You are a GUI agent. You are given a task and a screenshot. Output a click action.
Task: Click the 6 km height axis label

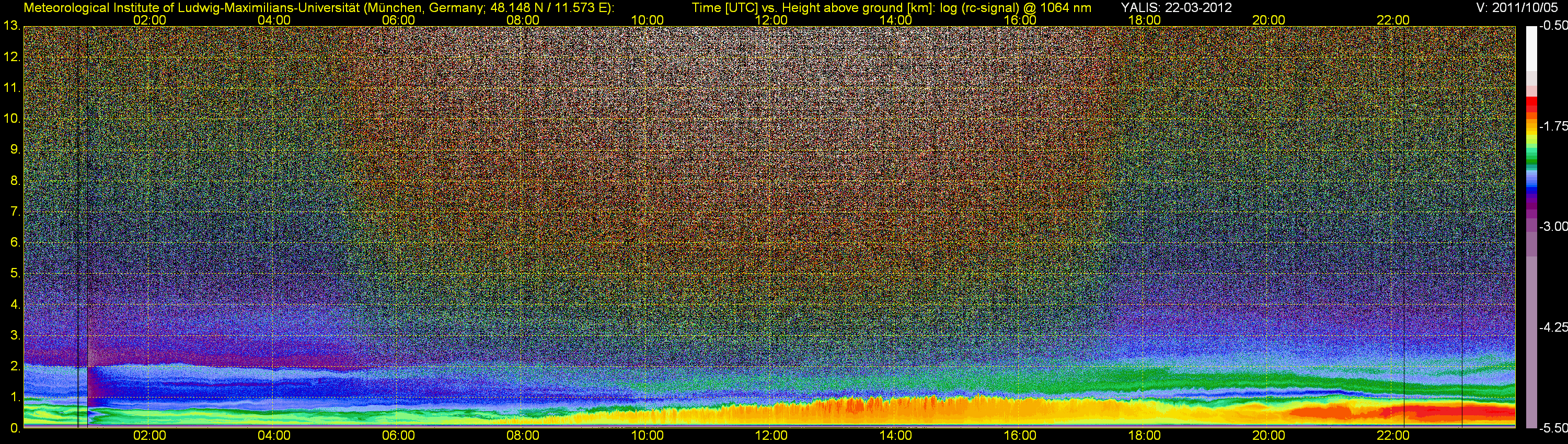click(15, 243)
